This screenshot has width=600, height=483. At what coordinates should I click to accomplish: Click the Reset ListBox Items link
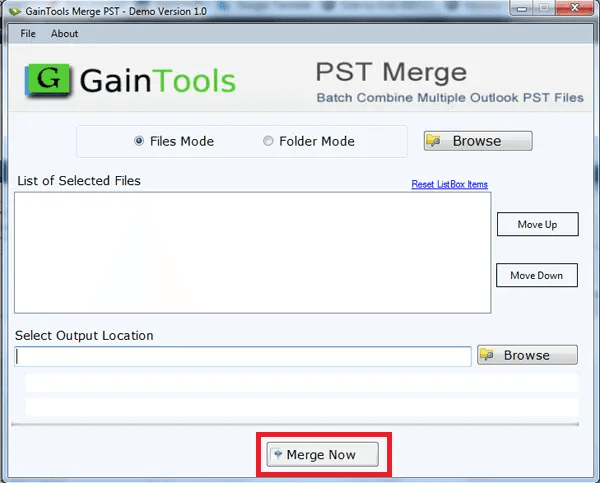[450, 184]
